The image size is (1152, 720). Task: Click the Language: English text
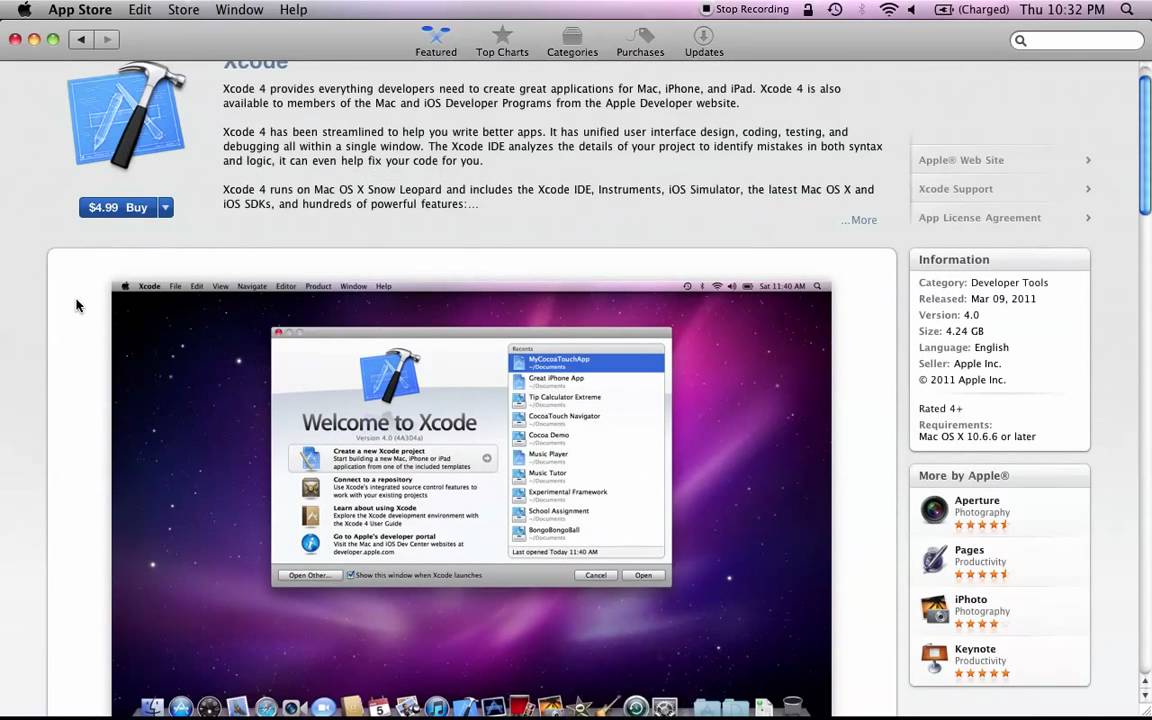(x=963, y=348)
